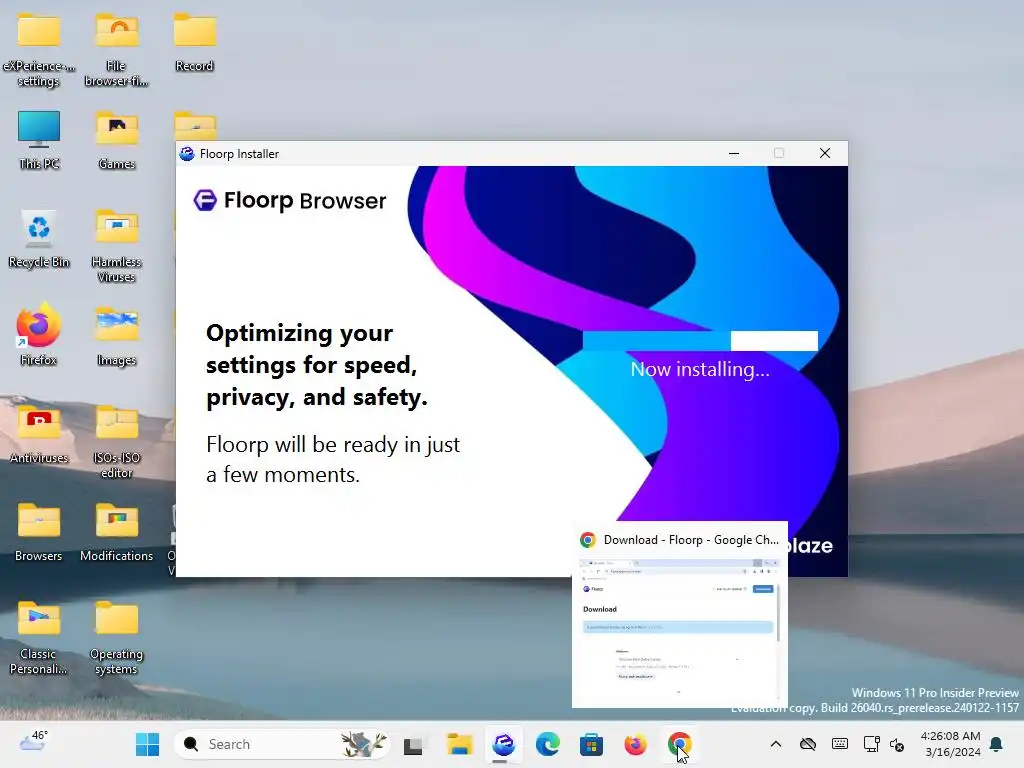Select the This PC desktop icon

click(x=39, y=140)
